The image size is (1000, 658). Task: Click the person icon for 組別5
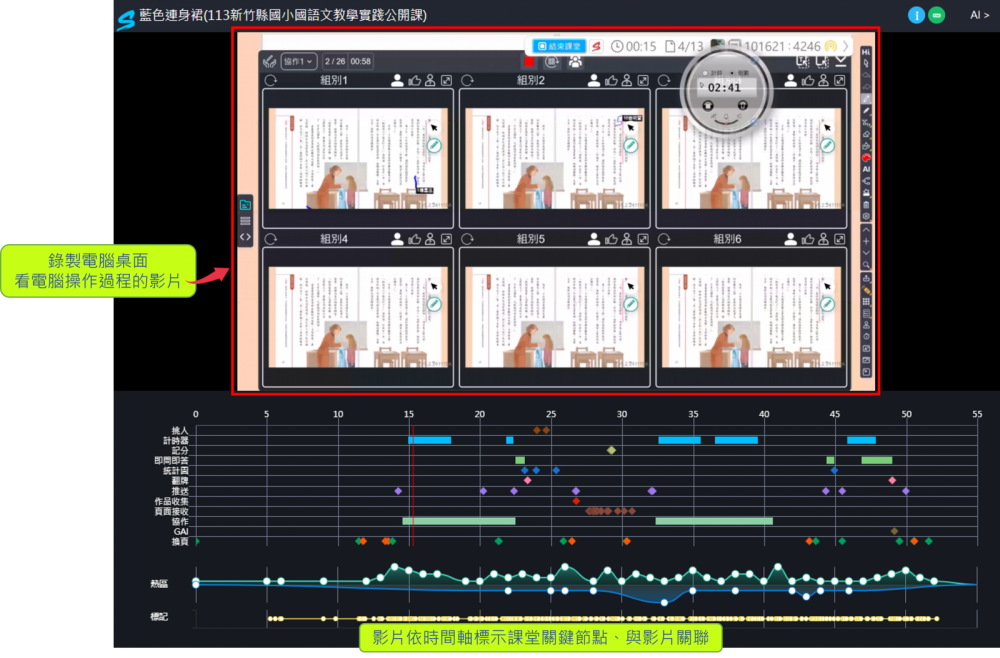click(594, 239)
